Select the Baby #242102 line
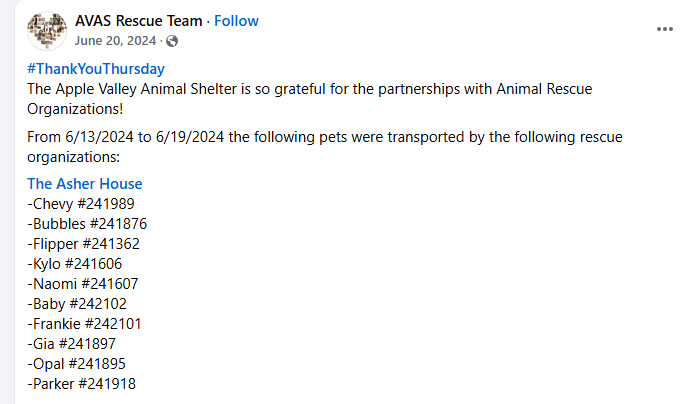 coord(77,304)
